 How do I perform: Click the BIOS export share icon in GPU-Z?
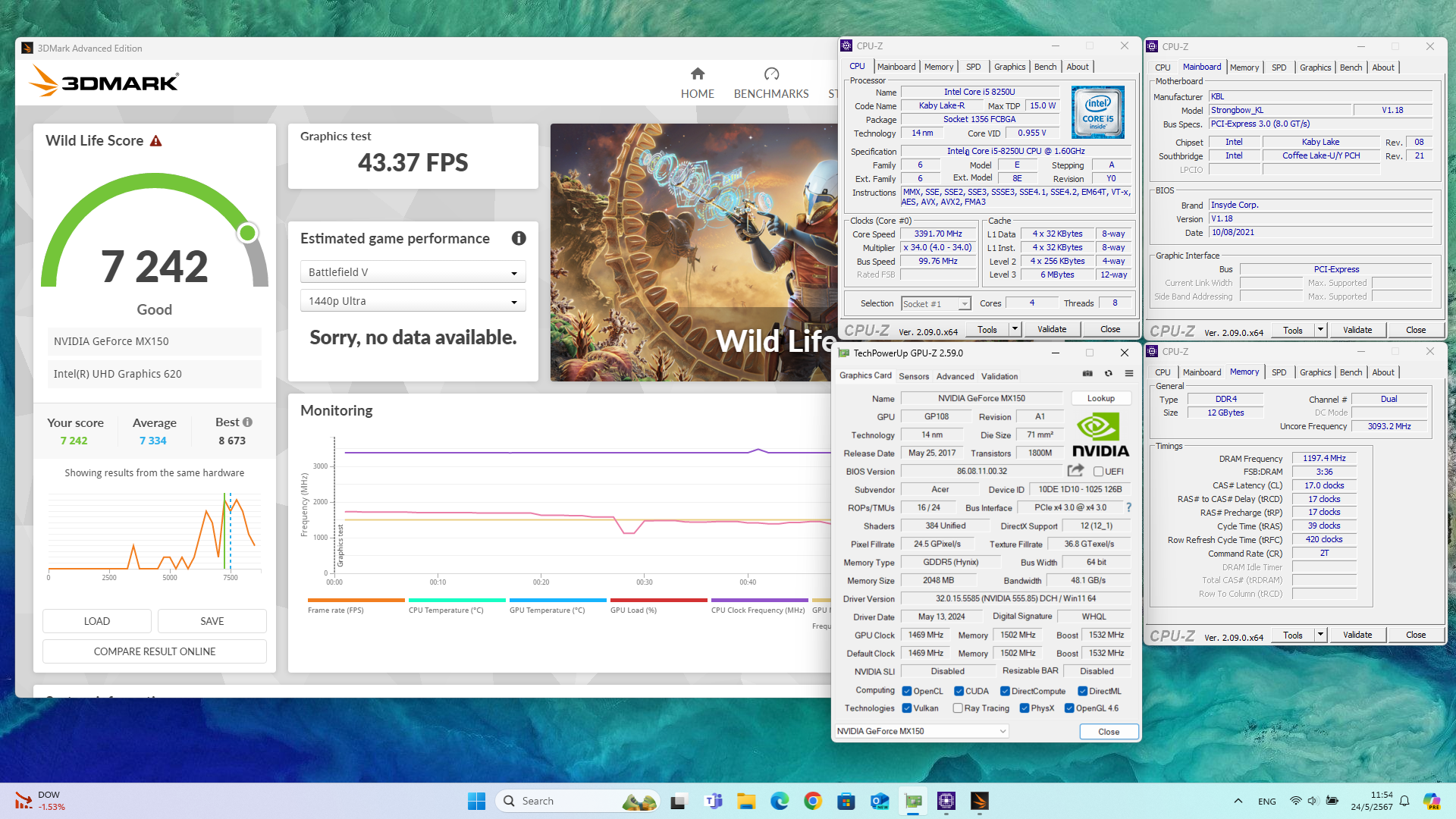click(1075, 471)
